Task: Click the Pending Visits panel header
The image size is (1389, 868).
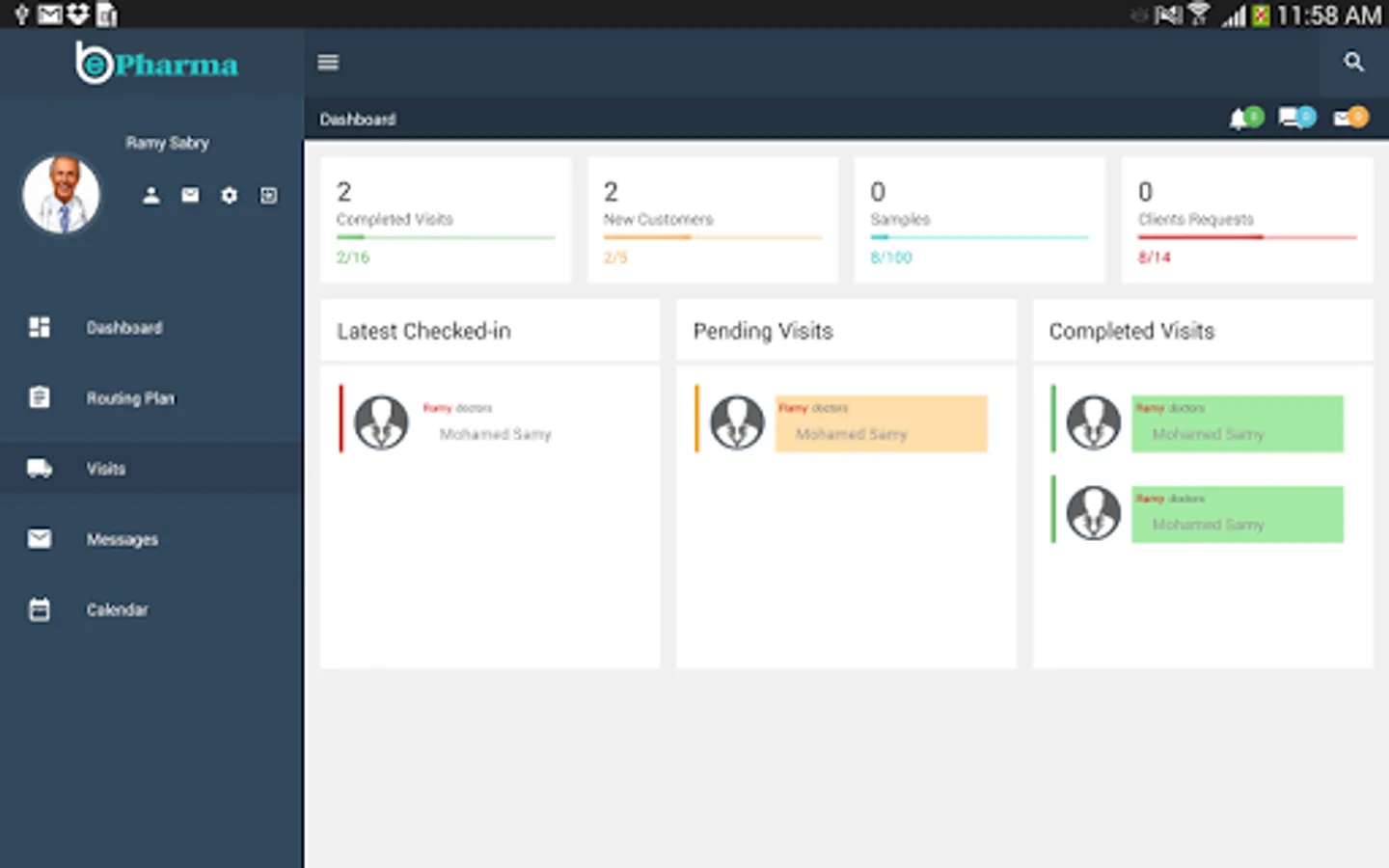Action: pyautogui.click(x=846, y=331)
